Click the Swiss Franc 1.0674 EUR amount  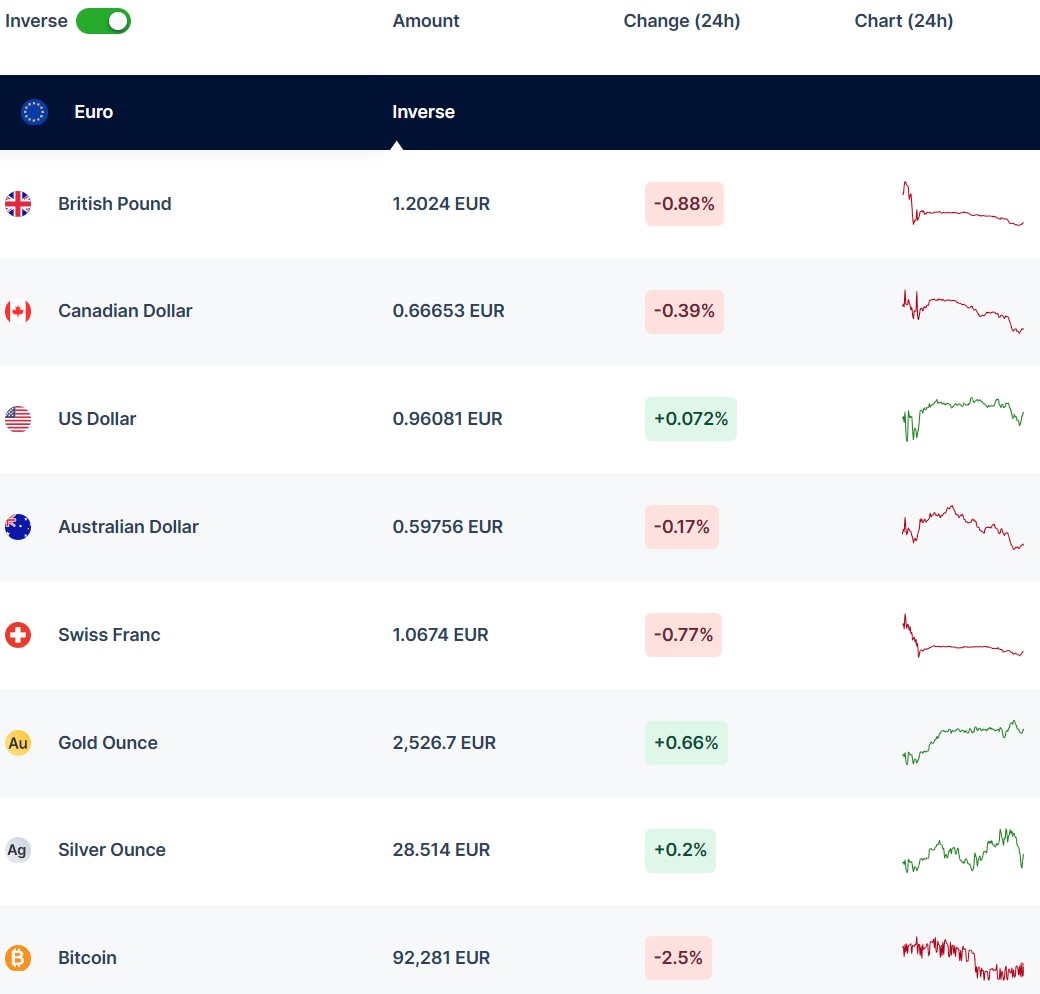pyautogui.click(x=440, y=635)
